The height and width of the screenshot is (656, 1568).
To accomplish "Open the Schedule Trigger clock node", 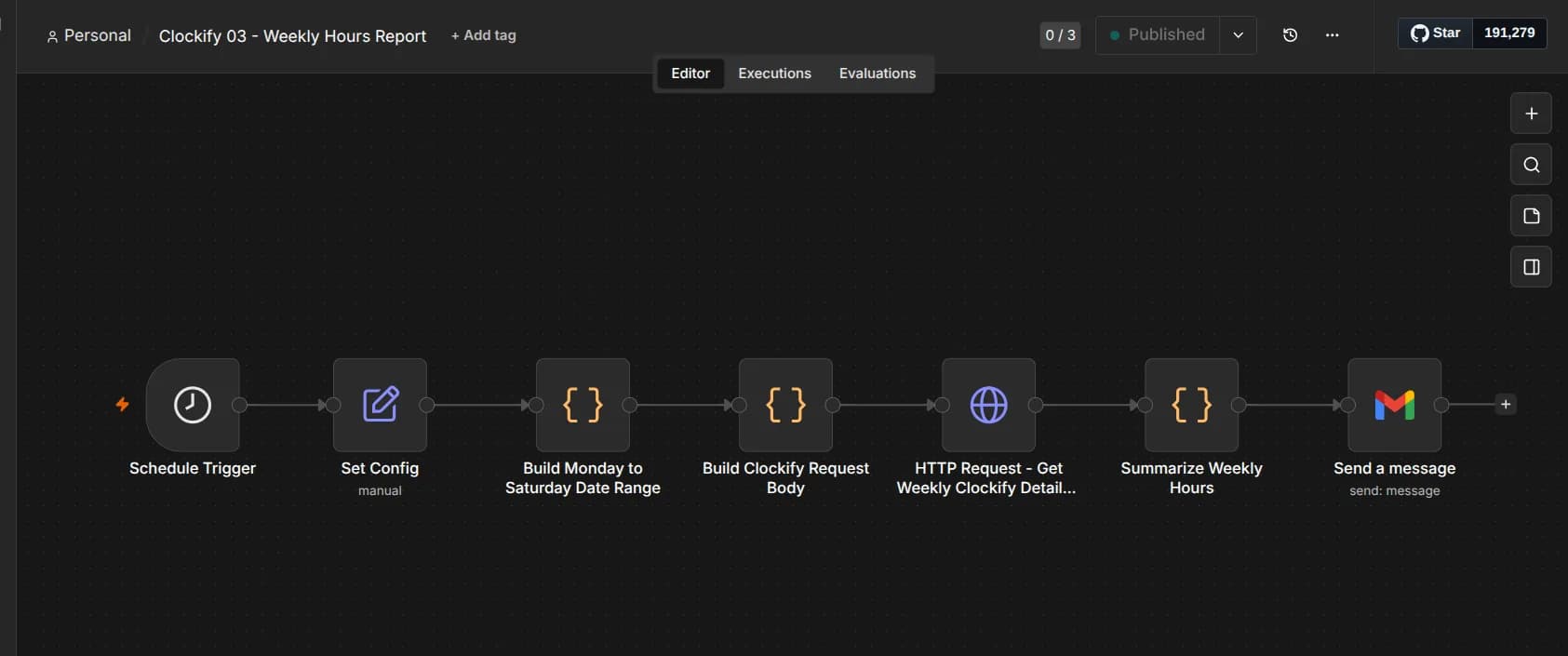I will click(x=193, y=405).
